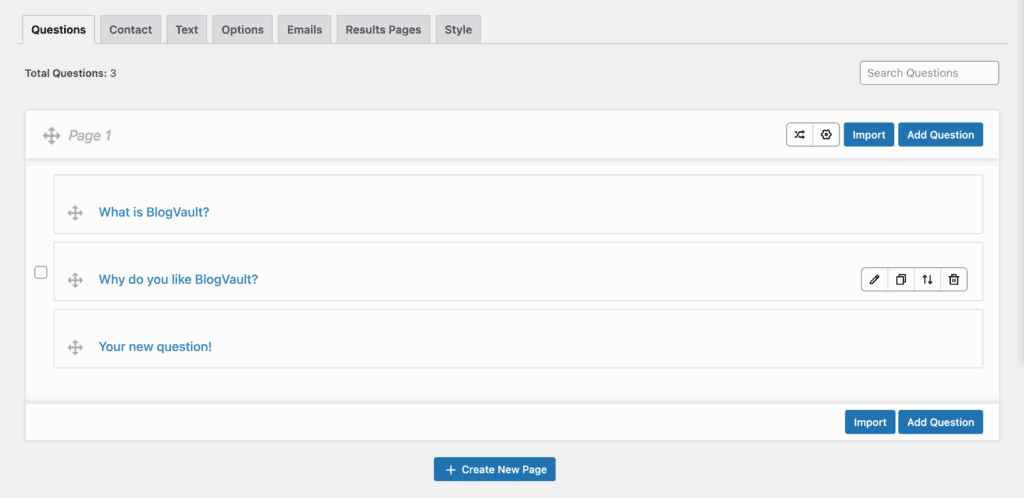
Task: Open the Emails tab
Action: click(304, 30)
